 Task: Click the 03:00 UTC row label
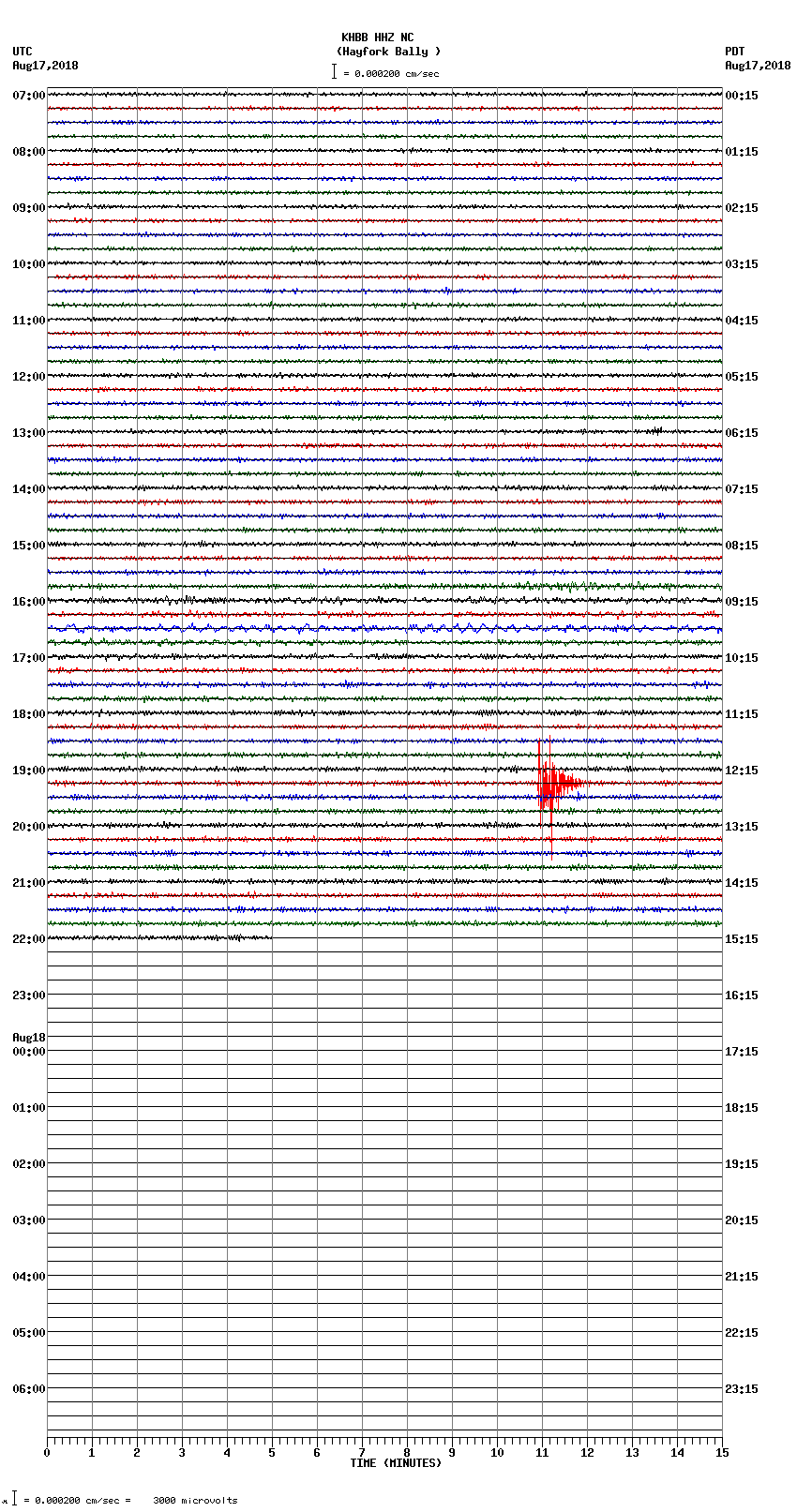coord(29,1220)
